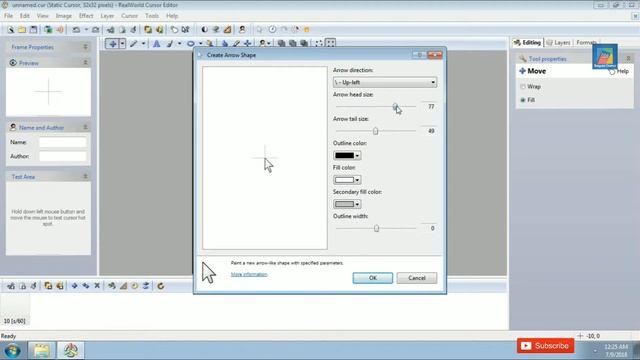The width and height of the screenshot is (640, 360).
Task: Open the More information link
Action: point(249,274)
